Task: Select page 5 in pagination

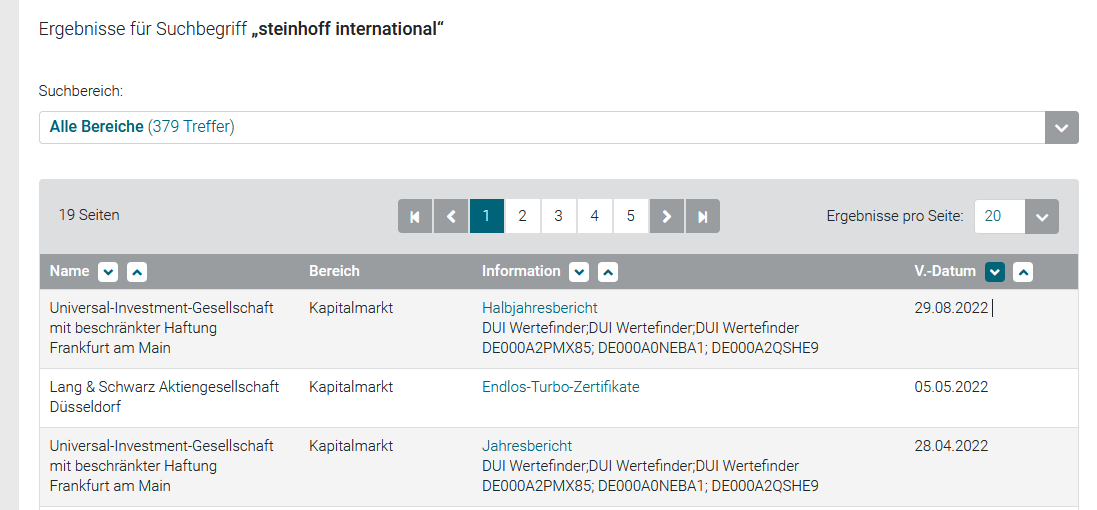Action: (x=630, y=216)
